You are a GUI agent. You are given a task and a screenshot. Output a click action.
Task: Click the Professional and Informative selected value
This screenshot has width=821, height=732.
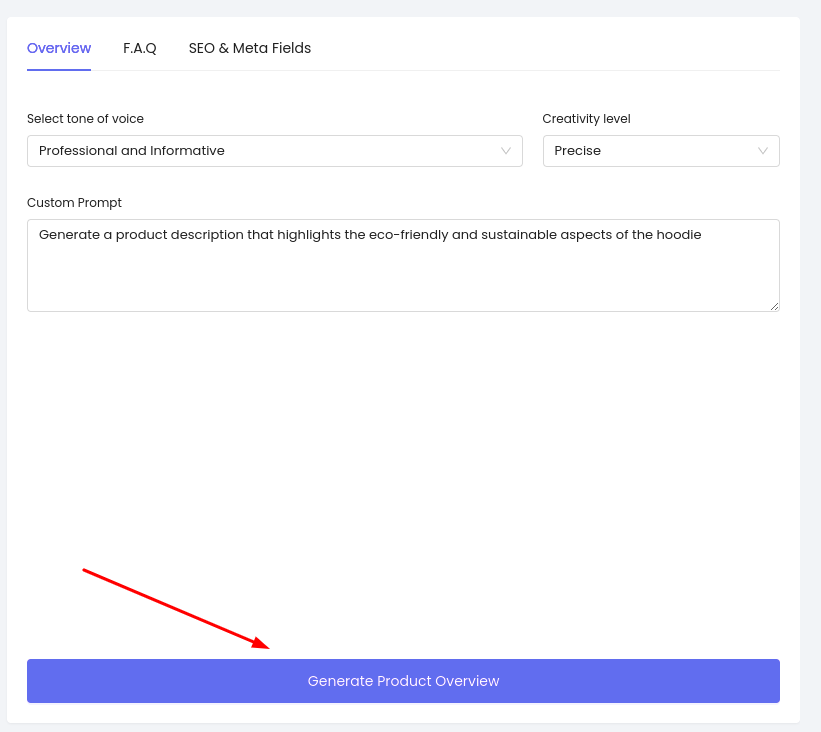point(132,151)
